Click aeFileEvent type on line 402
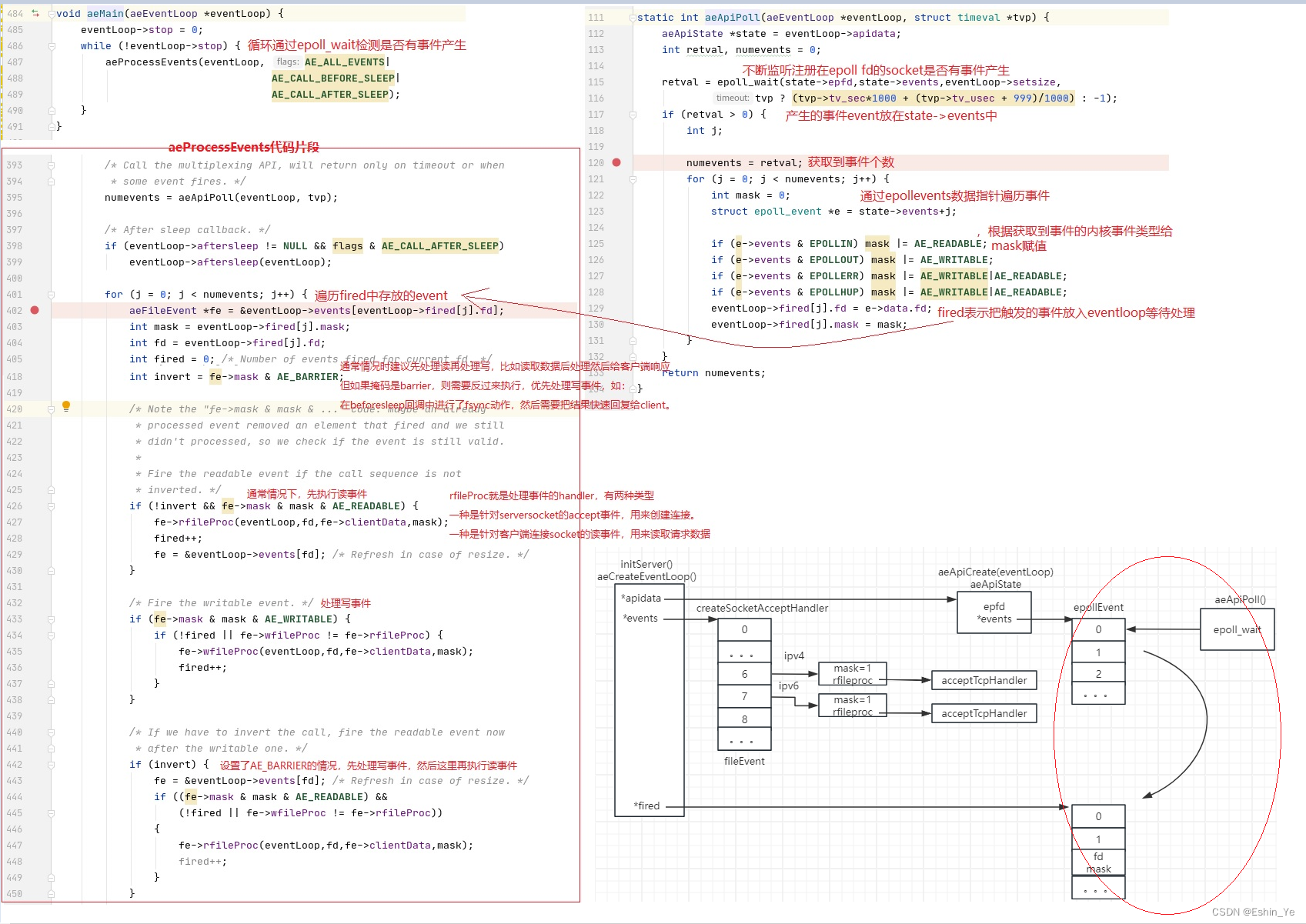This screenshot has height=924, width=1306. point(163,311)
